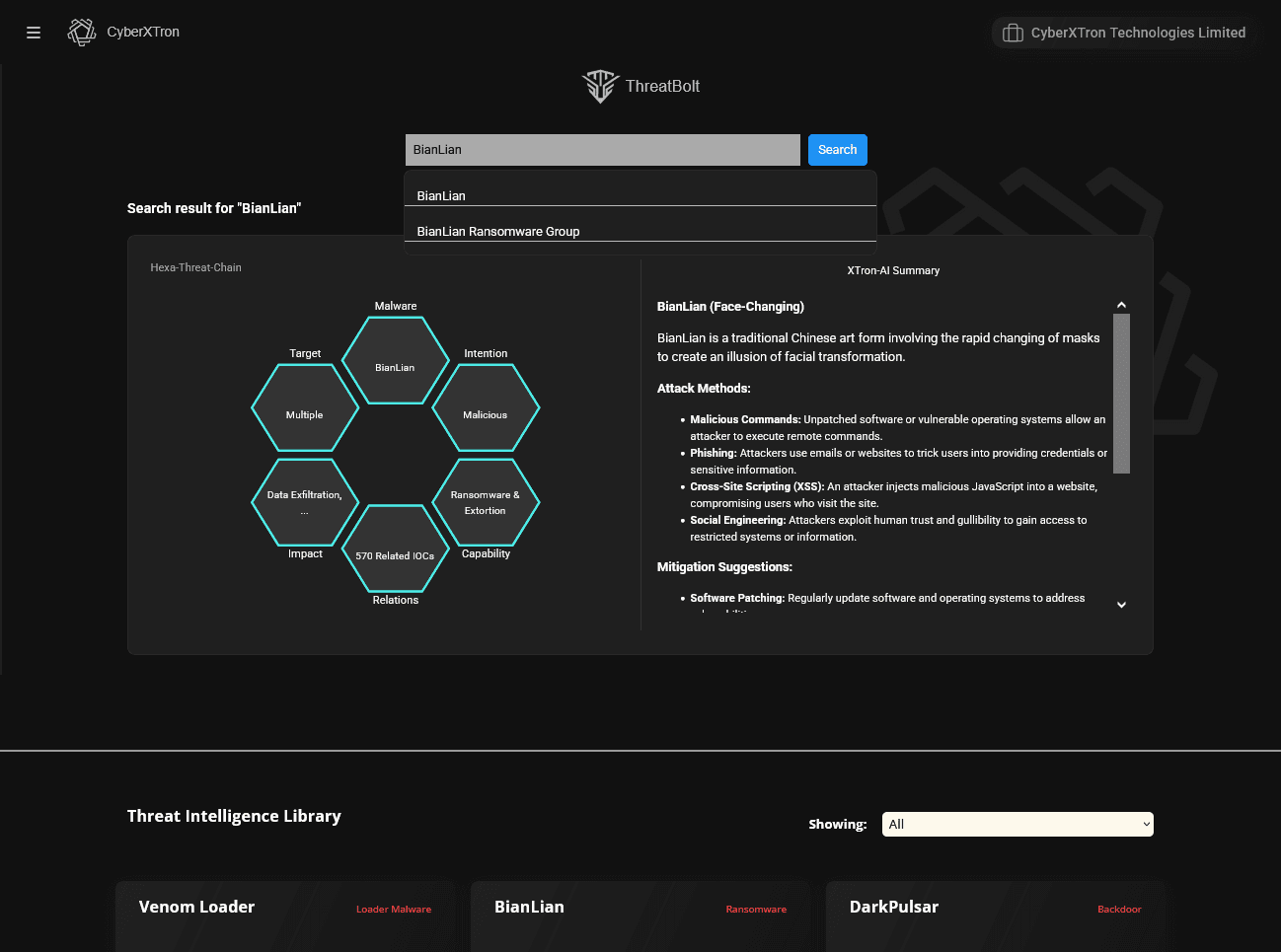Click the Multiple target hexagon
The image size is (1281, 952).
(305, 407)
